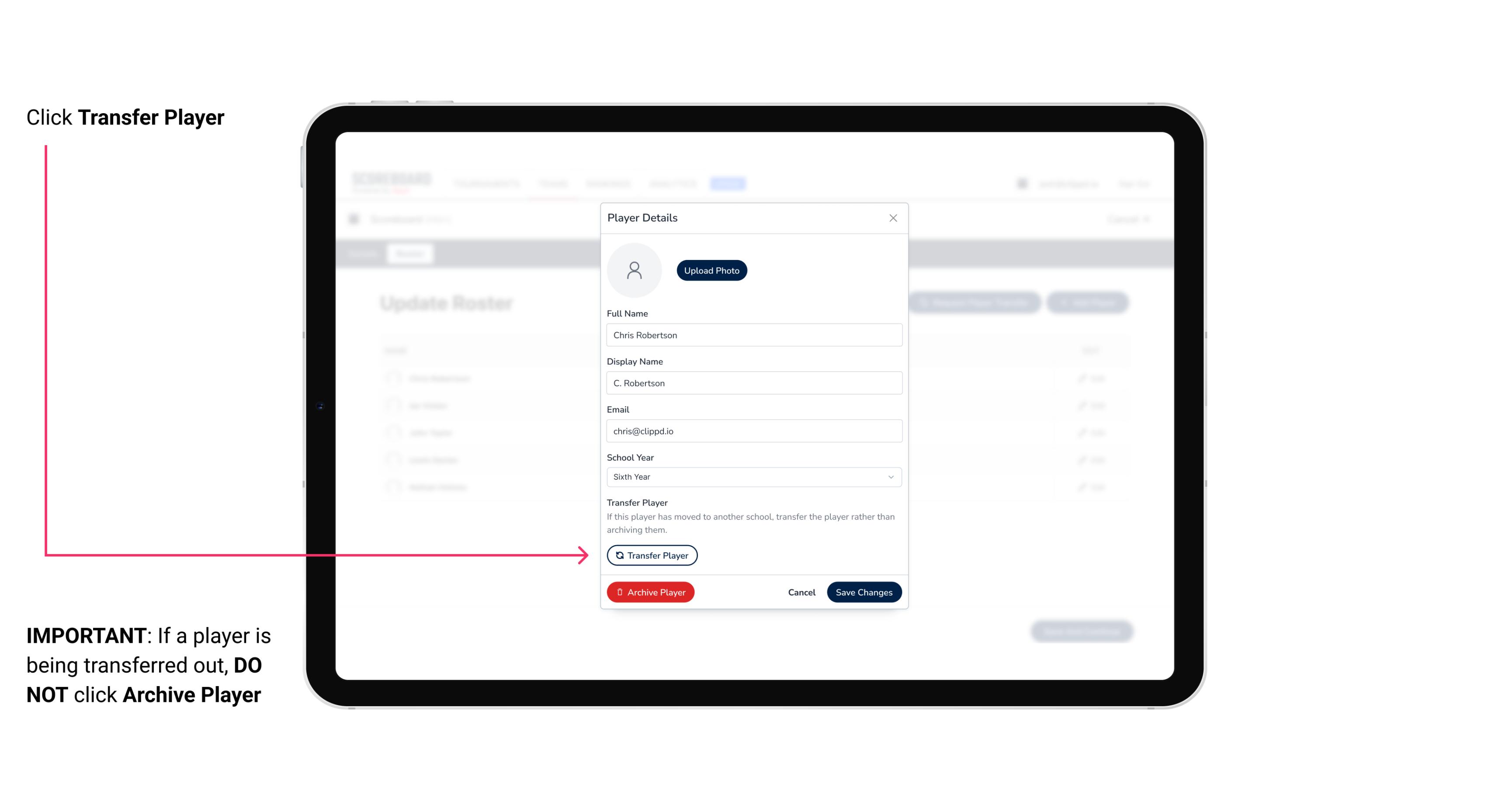Screen dimensions: 1509x812
Task: Click the Transfer Player icon button
Action: pyautogui.click(x=651, y=555)
